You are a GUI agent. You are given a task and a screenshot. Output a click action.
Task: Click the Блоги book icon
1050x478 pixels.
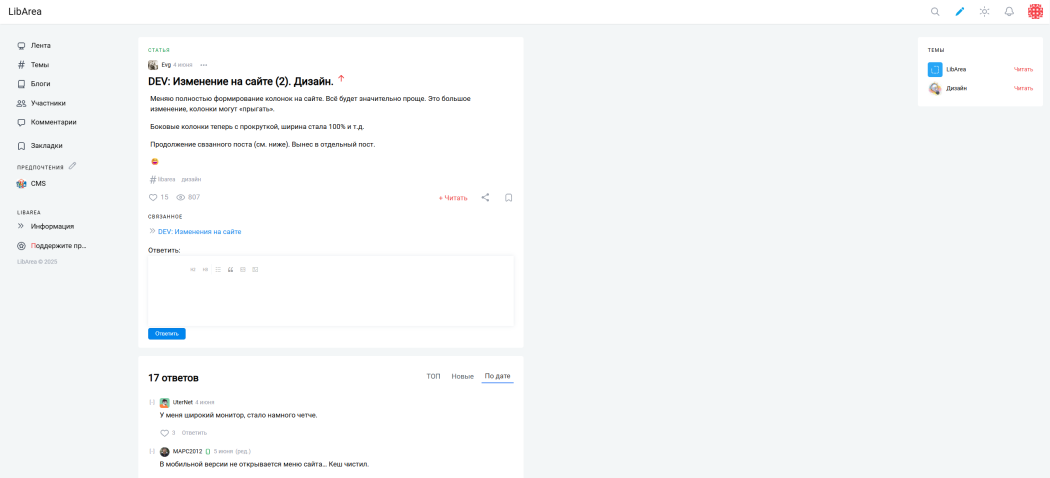click(21, 84)
